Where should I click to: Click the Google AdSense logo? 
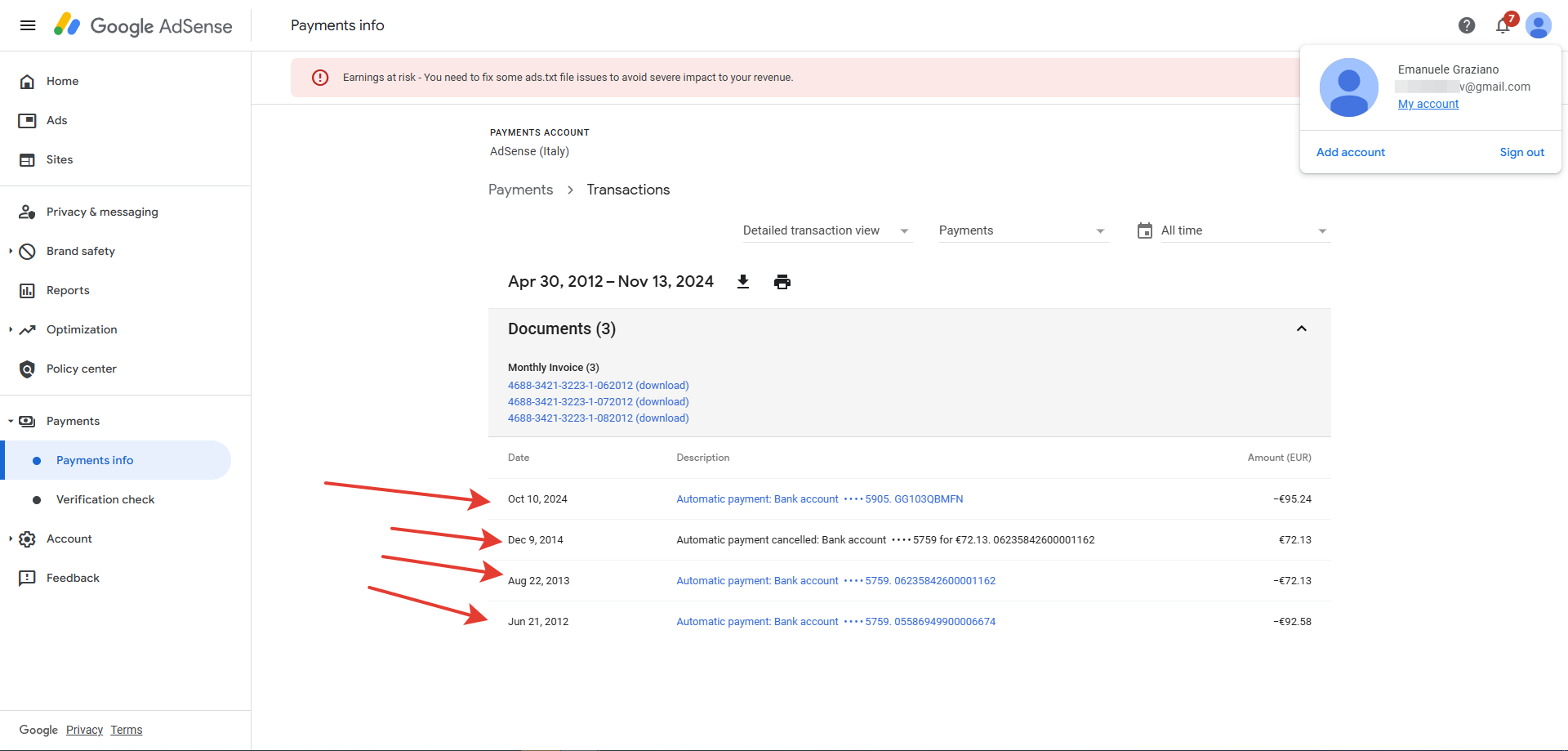point(143,25)
